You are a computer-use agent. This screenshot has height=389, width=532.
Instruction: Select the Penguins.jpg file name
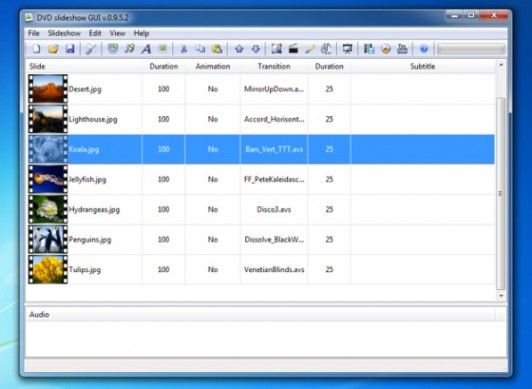pyautogui.click(x=90, y=239)
